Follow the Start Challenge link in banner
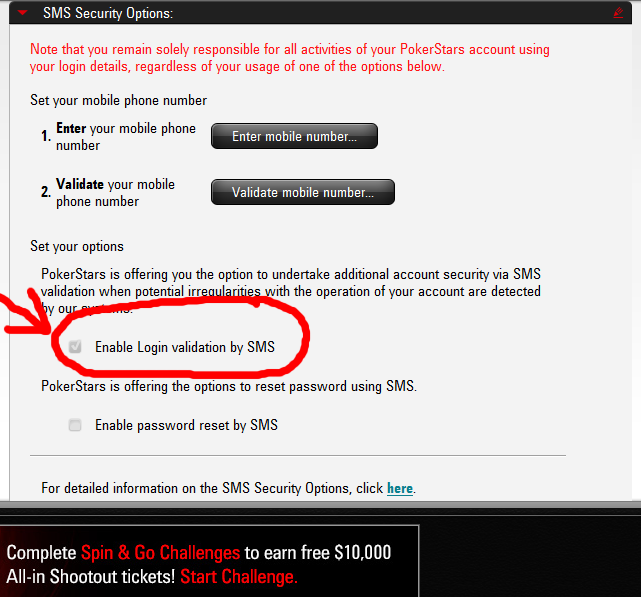641x597 pixels. [x=239, y=577]
